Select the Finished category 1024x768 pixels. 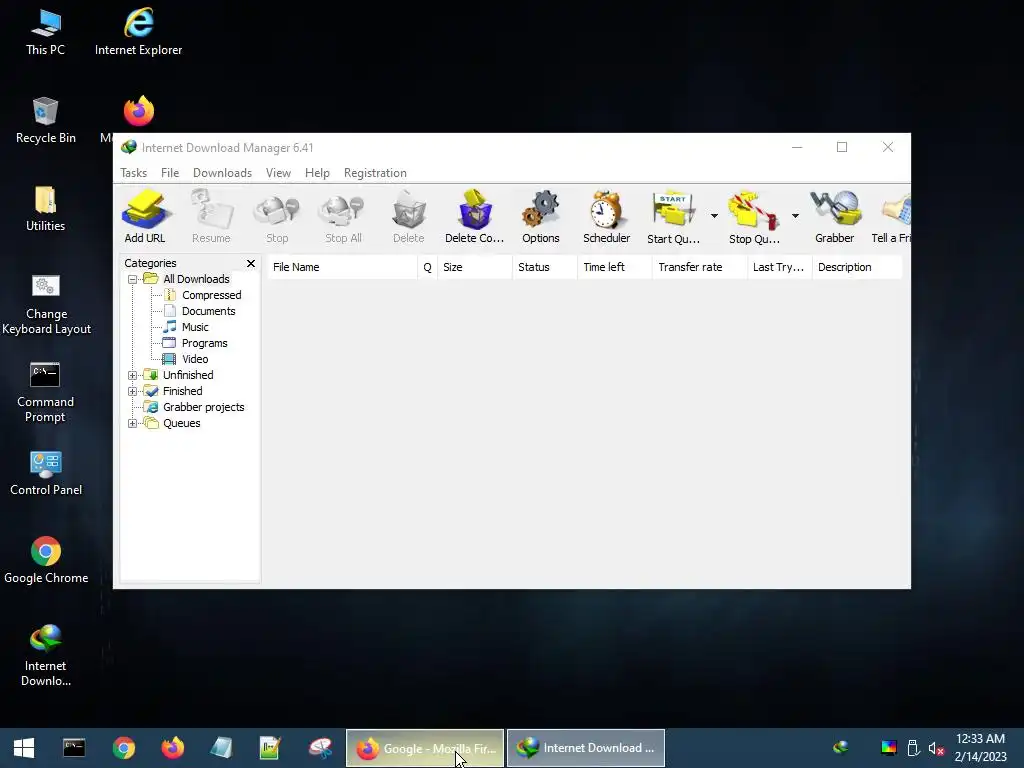tap(182, 391)
